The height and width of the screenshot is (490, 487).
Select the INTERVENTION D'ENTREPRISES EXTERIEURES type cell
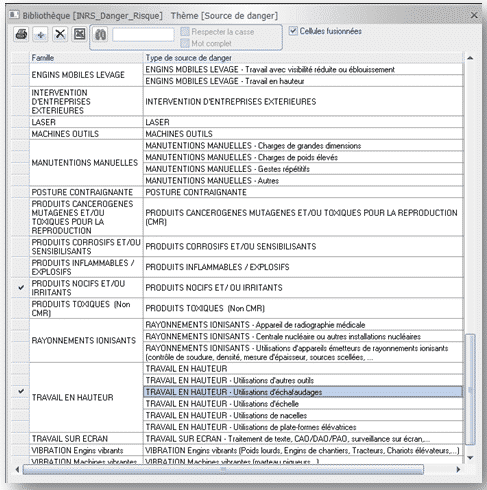[303, 101]
